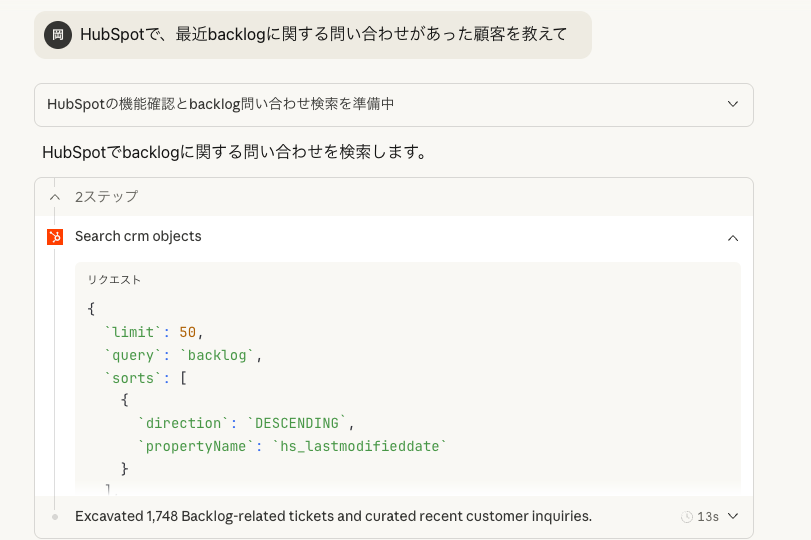Click the 13s duration label
This screenshot has height=540, width=811.
(708, 517)
